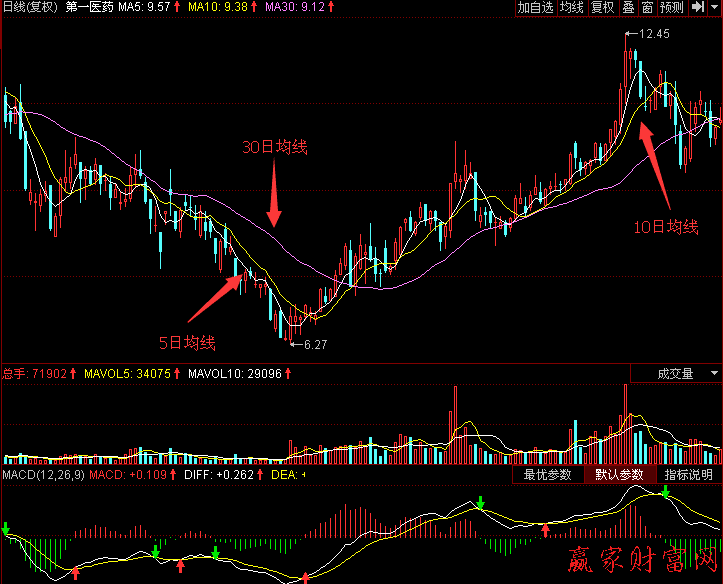Select the 最优参数 tab
Screen dimensions: 723x584
pyautogui.click(x=547, y=475)
